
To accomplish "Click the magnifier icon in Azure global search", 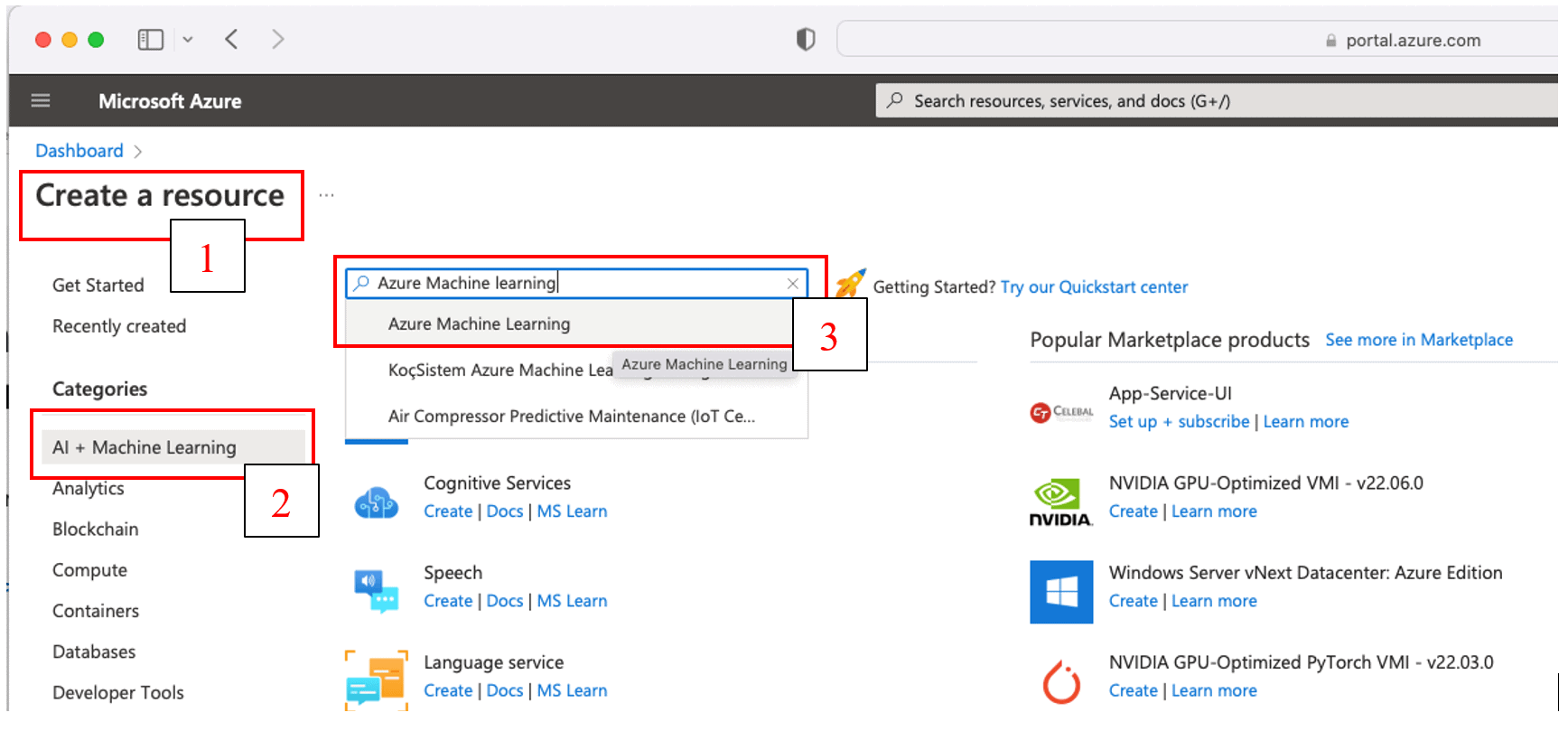I will [895, 100].
